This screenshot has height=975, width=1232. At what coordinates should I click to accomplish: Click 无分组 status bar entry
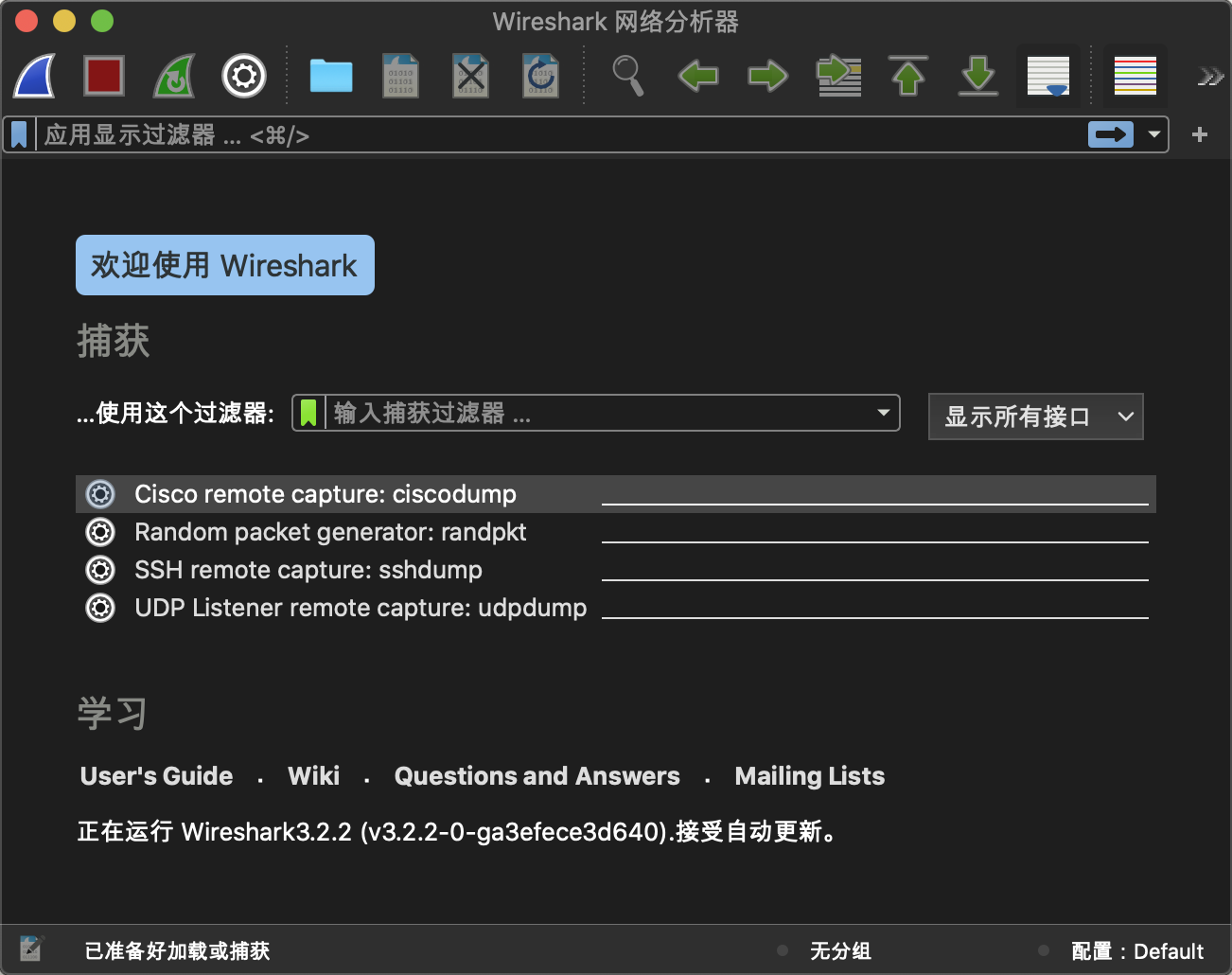(x=840, y=950)
